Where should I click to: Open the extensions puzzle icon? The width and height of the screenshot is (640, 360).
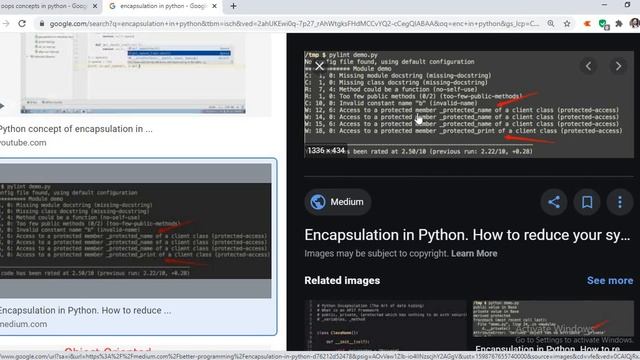point(619,24)
